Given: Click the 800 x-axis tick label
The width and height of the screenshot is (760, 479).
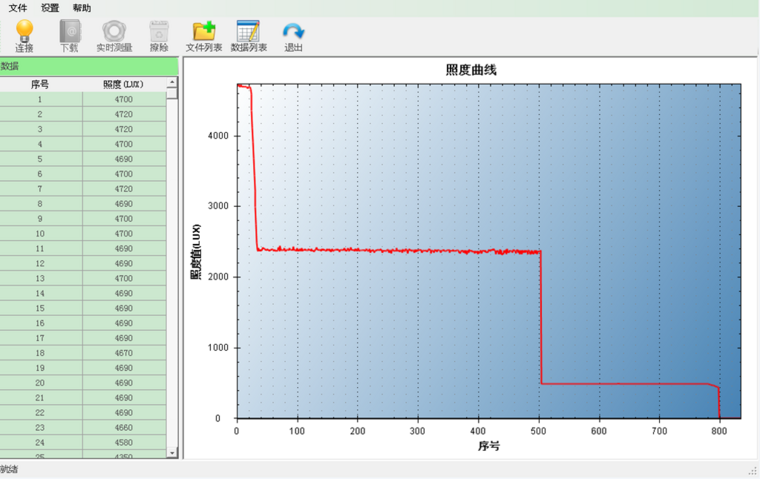Looking at the screenshot, I should [719, 431].
